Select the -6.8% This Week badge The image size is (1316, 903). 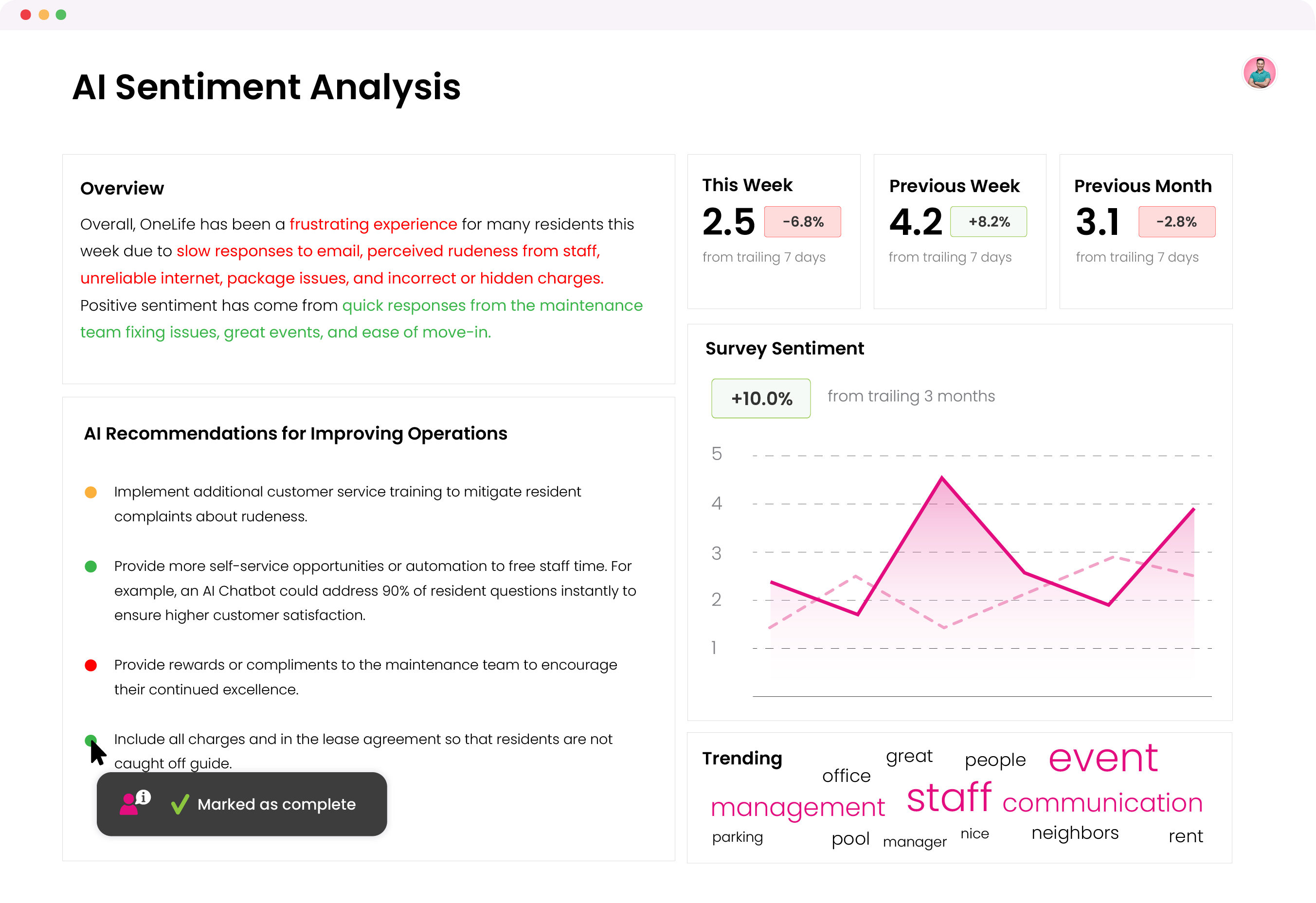802,222
